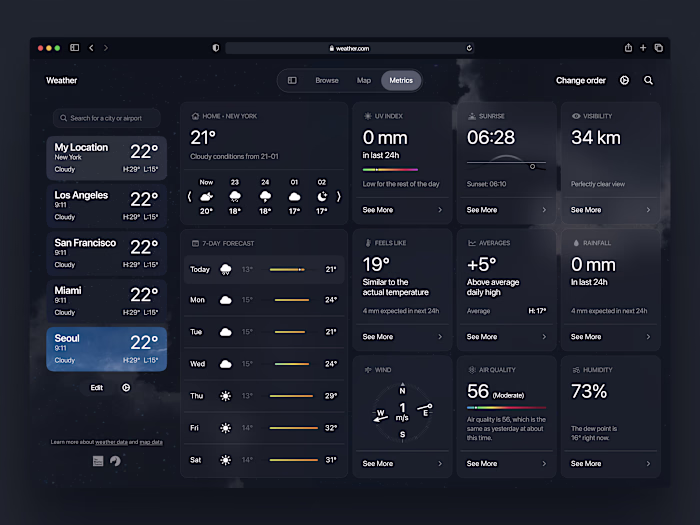Select the Miami city card

pyautogui.click(x=107, y=301)
